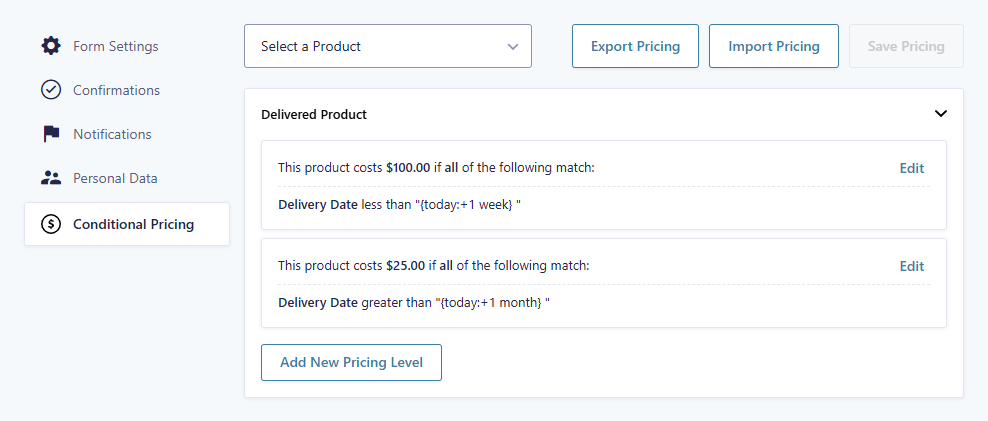988x421 pixels.
Task: Click the Save Pricing button
Action: (906, 46)
